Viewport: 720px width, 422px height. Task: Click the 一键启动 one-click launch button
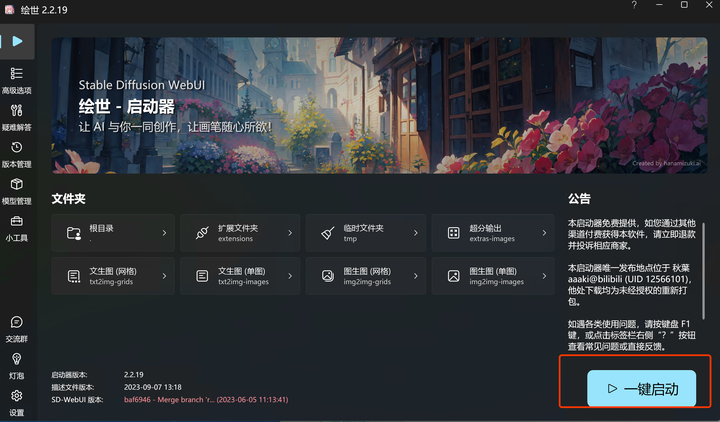coord(641,388)
